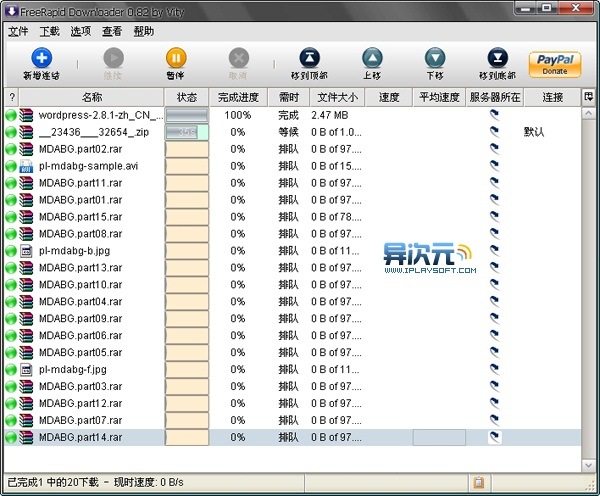The width and height of the screenshot is (600, 496).
Task: Click the PayPal Donate button
Action: (555, 64)
